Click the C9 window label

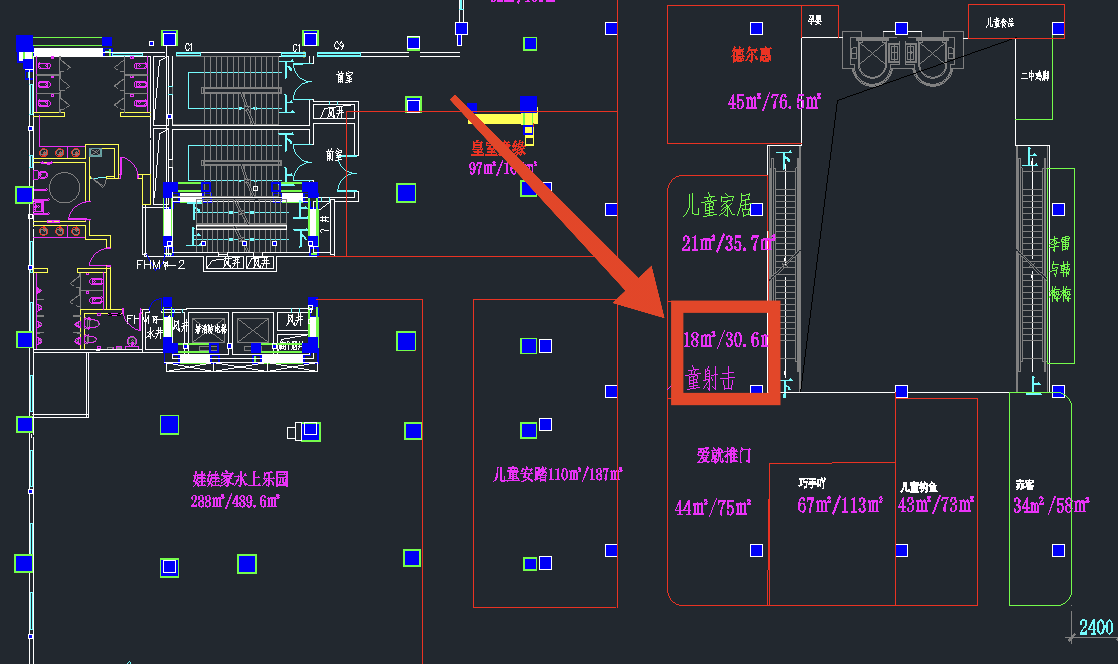coord(339,46)
